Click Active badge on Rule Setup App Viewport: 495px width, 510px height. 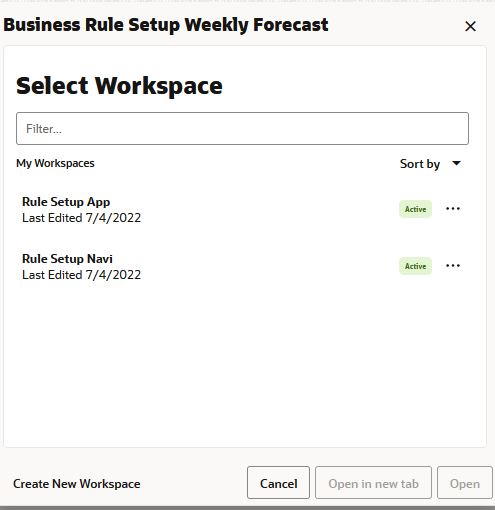click(x=415, y=209)
